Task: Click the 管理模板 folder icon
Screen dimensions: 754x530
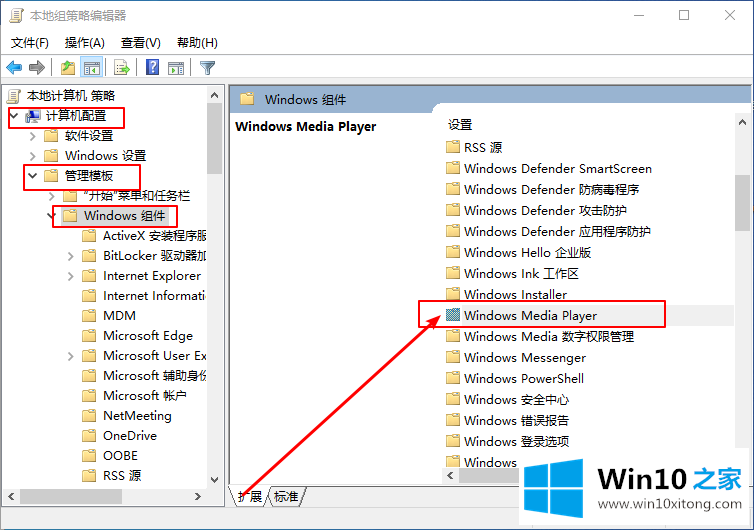Action: click(51, 176)
